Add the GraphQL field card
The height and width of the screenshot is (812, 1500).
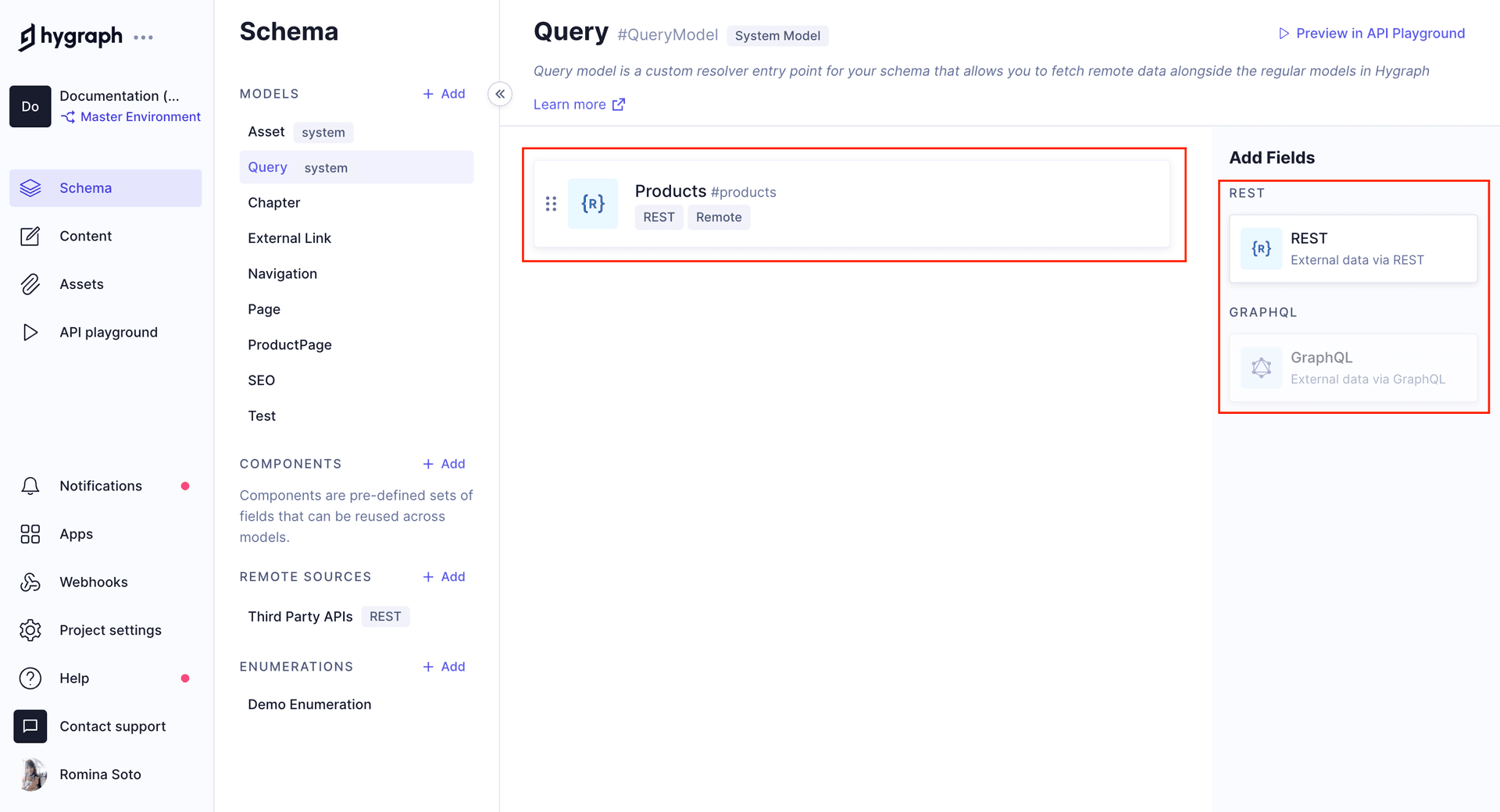pos(1353,368)
